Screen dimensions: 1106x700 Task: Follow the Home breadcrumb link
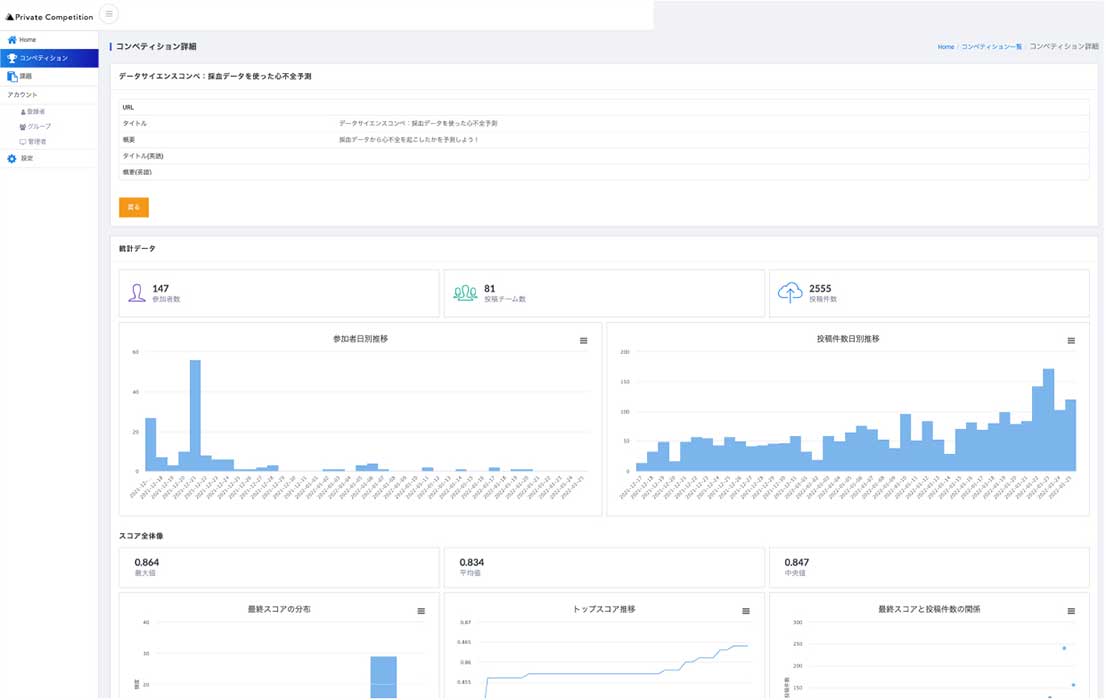pyautogui.click(x=946, y=47)
